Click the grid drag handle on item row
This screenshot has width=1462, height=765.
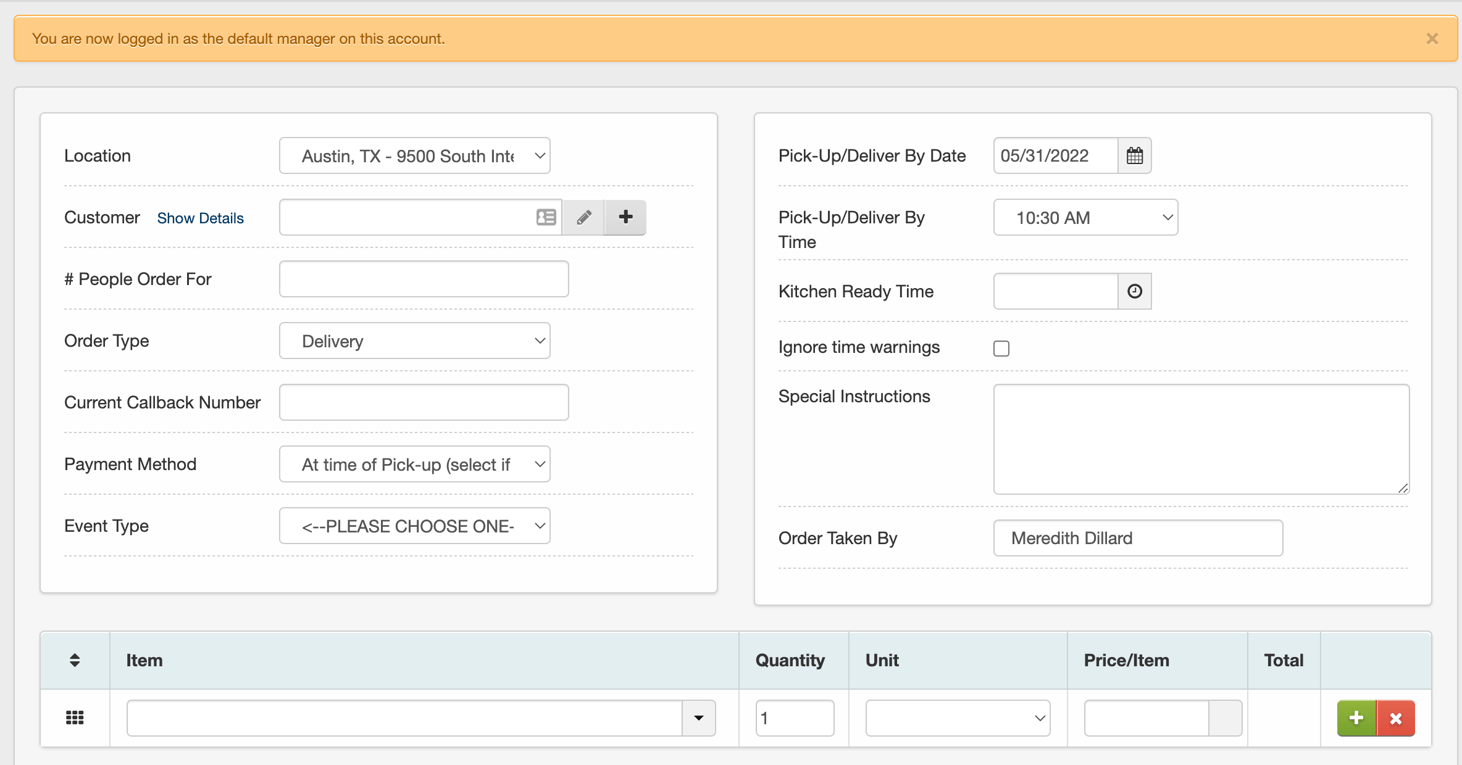[75, 718]
